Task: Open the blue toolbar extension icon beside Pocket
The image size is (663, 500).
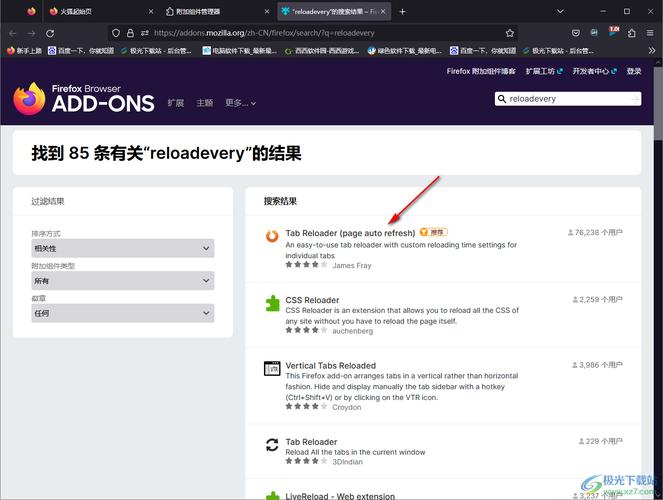Action: 594,33
